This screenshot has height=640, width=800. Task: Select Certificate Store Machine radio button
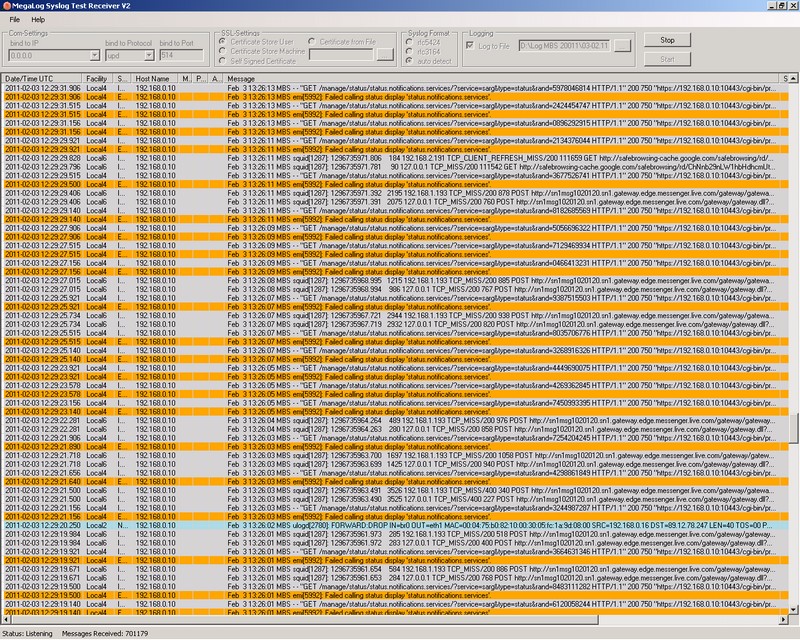pos(222,51)
